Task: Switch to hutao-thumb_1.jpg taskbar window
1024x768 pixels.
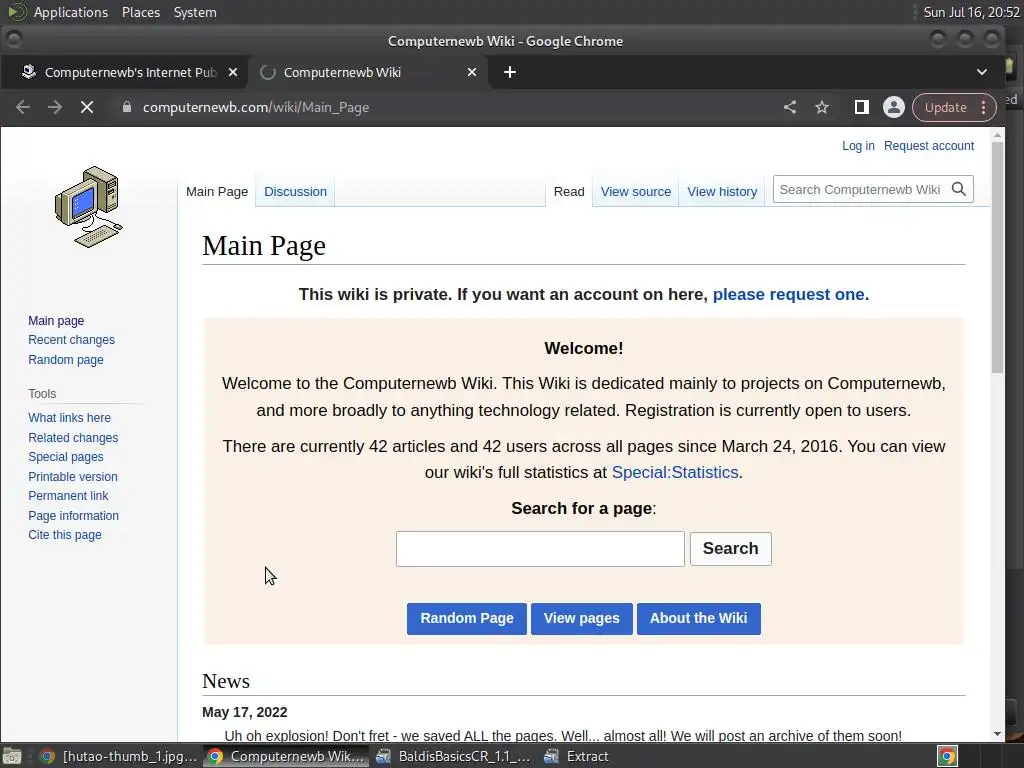Action: tap(118, 756)
